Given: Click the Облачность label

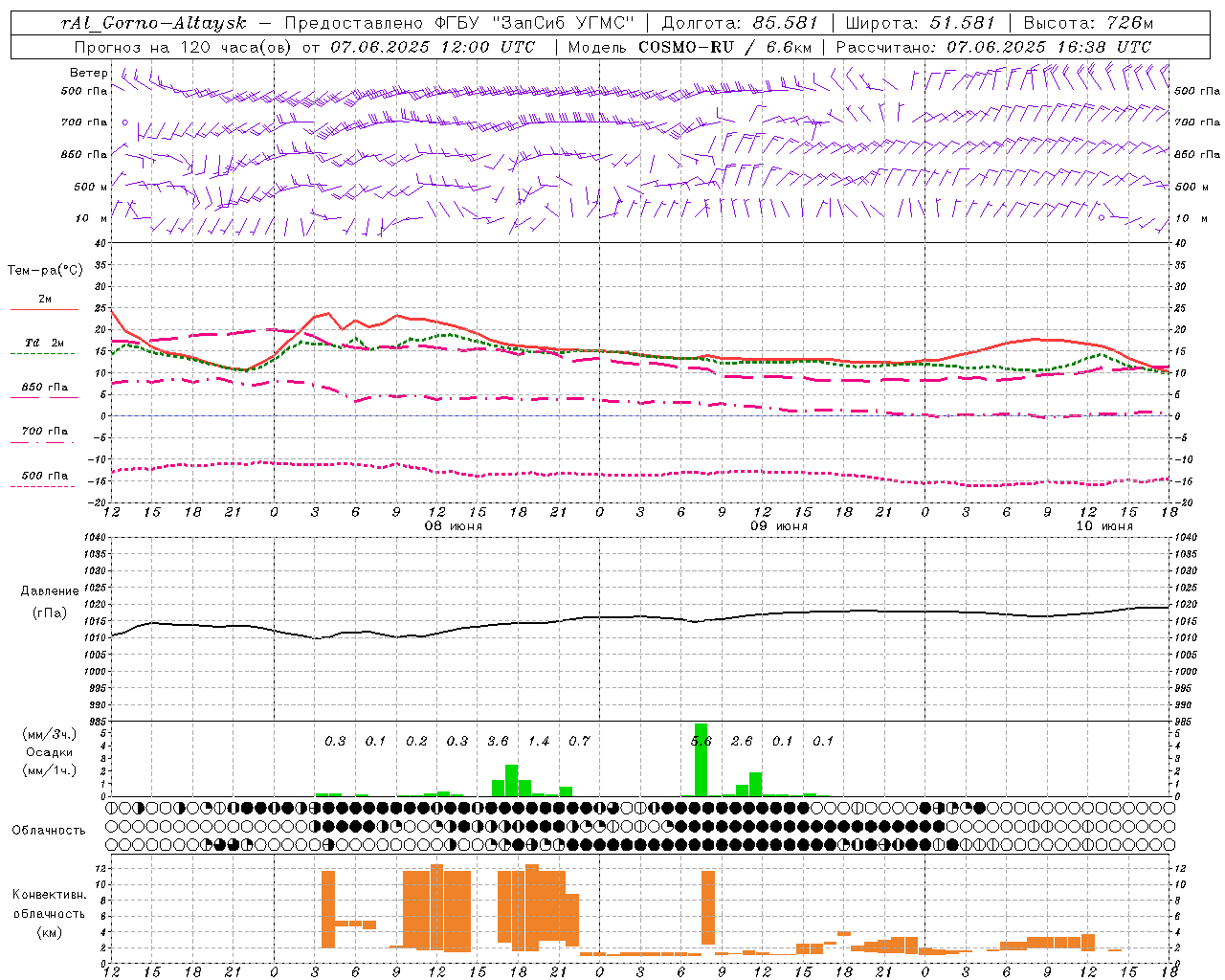Looking at the screenshot, I should [49, 830].
